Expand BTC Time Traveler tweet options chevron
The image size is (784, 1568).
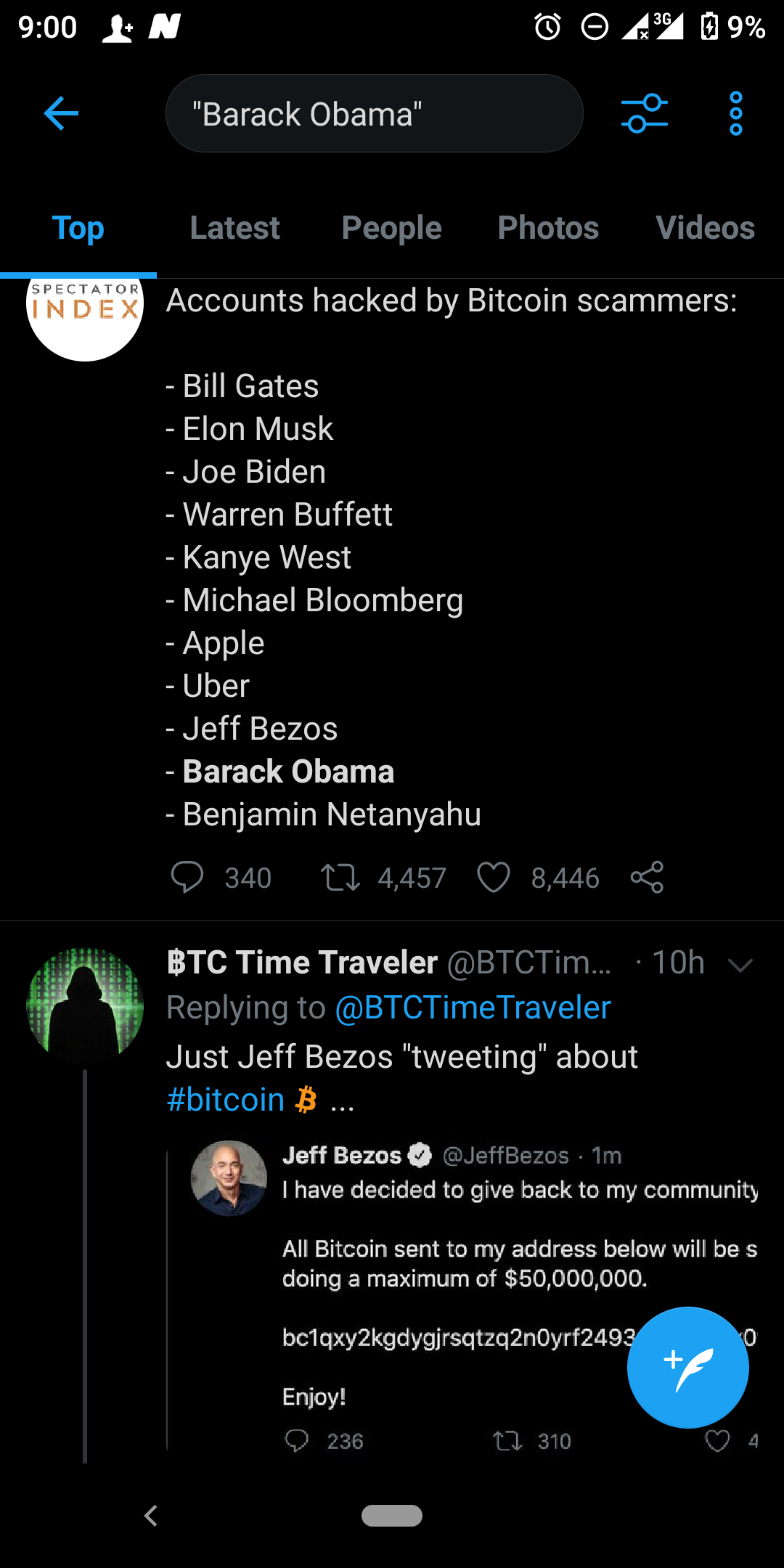(x=740, y=965)
